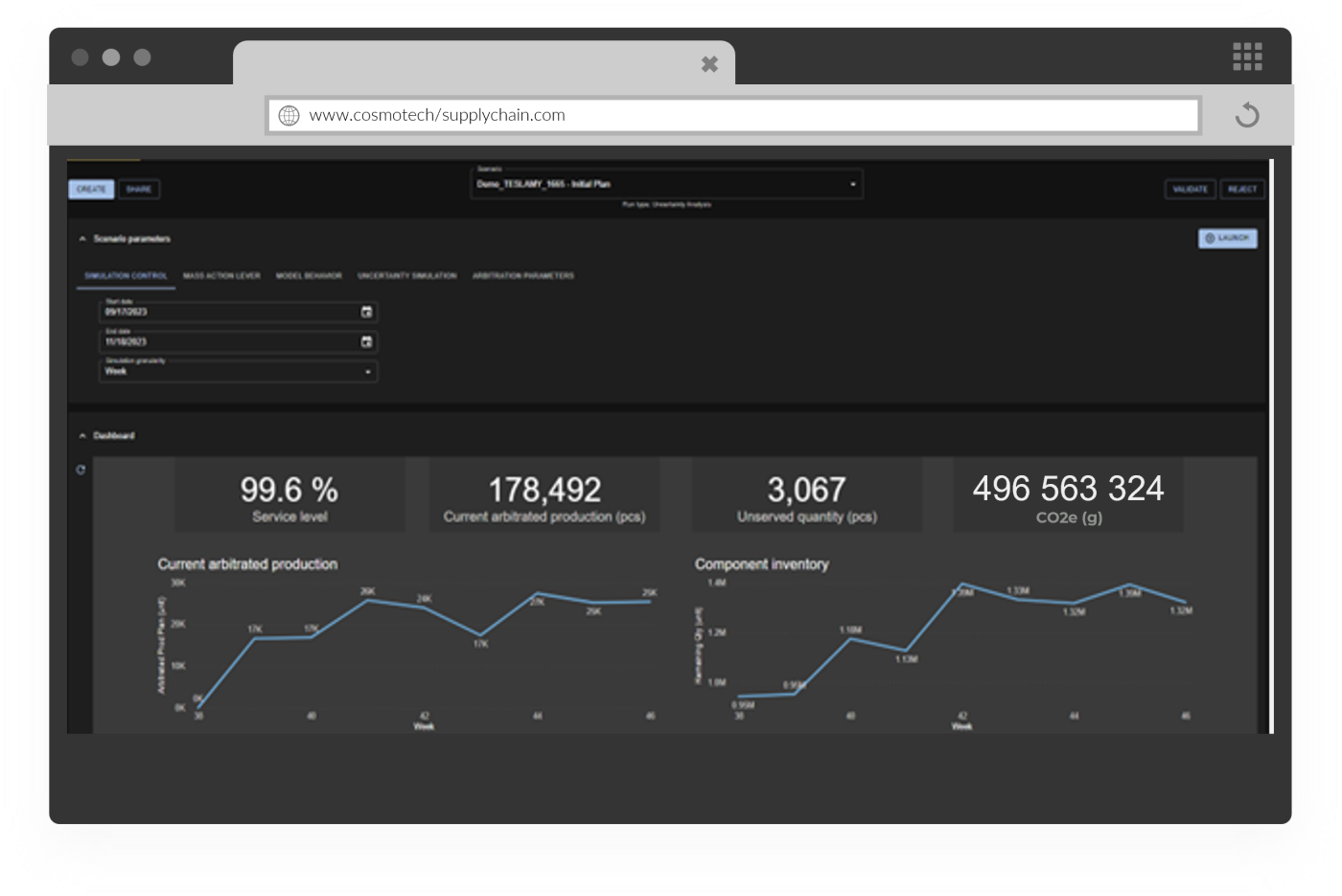Click the Share button
This screenshot has width=1342, height=896.
pyautogui.click(x=139, y=190)
